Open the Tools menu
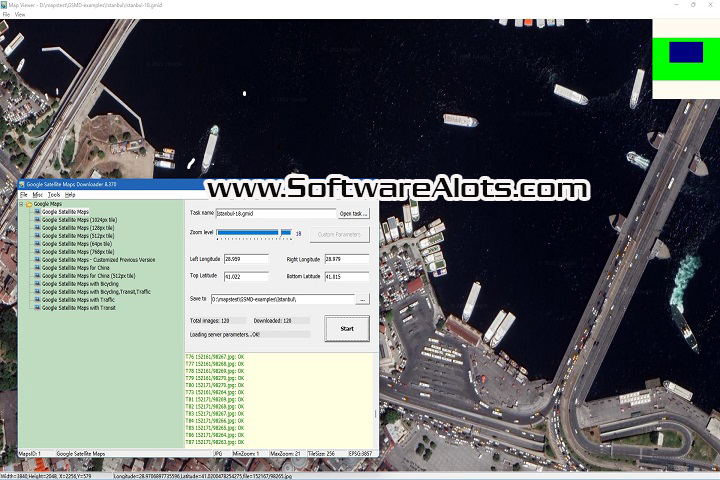Screen dimensions: 720x480 pos(54,195)
